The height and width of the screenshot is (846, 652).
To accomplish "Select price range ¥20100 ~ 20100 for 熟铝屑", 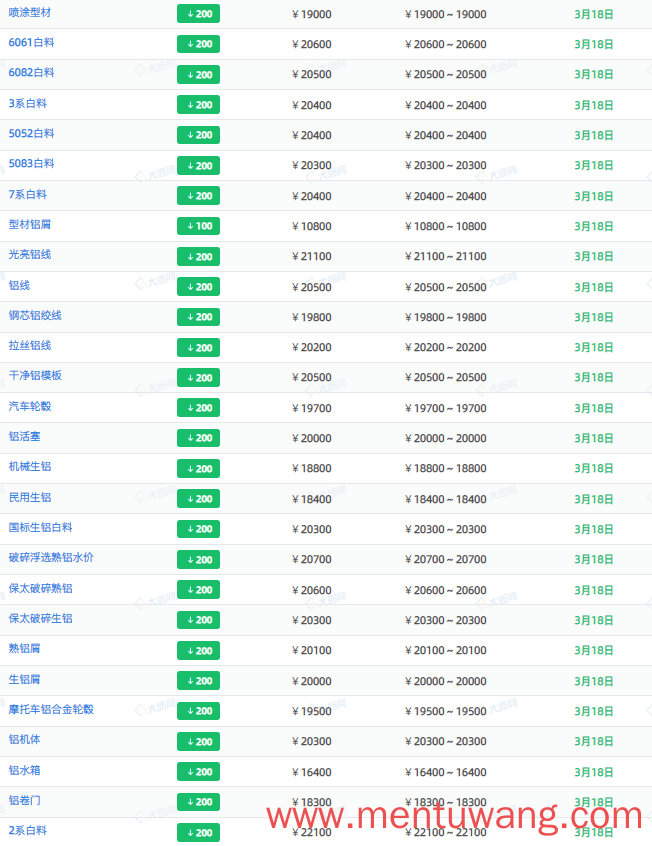I will (x=446, y=651).
